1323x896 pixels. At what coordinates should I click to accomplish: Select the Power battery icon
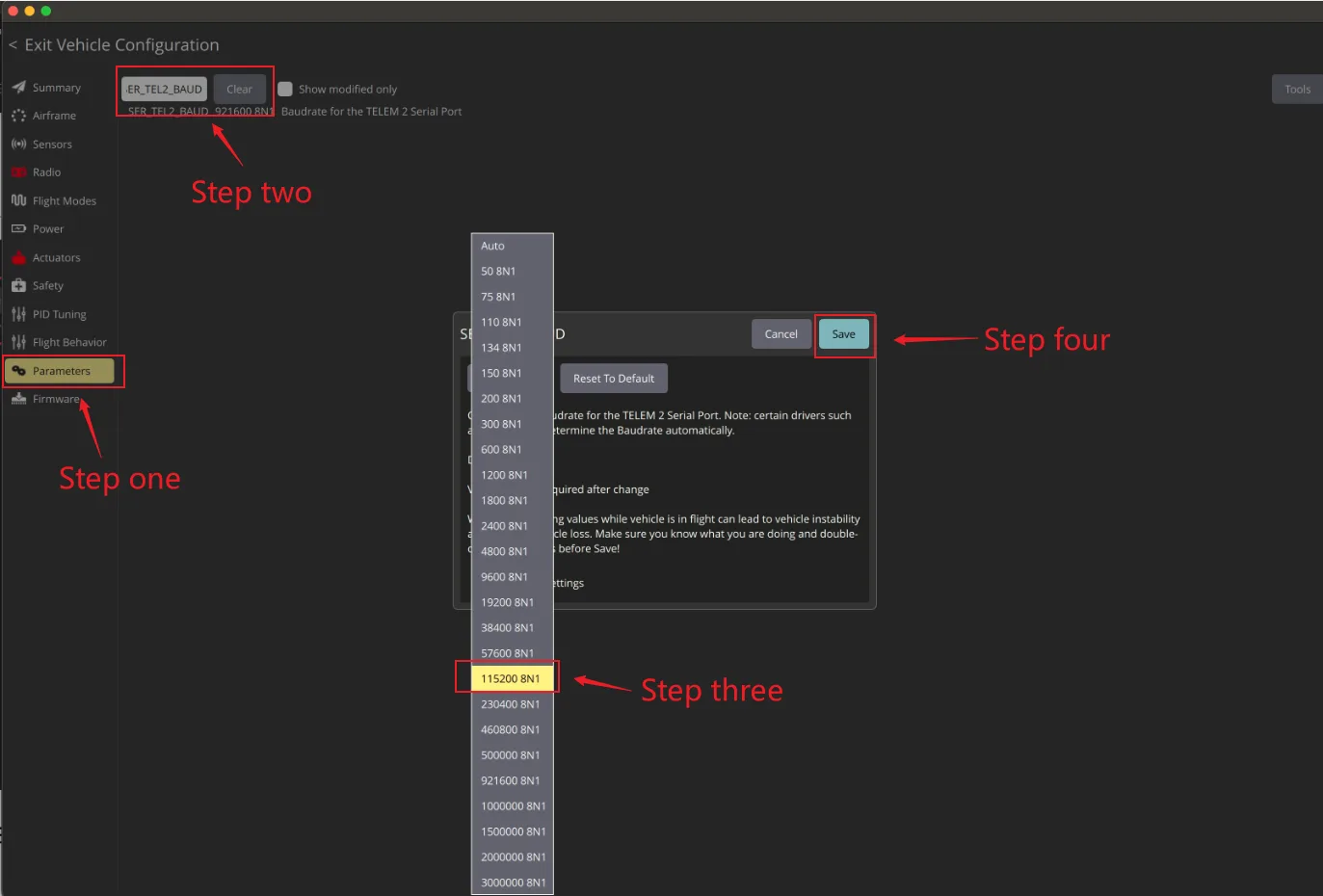pyautogui.click(x=18, y=229)
